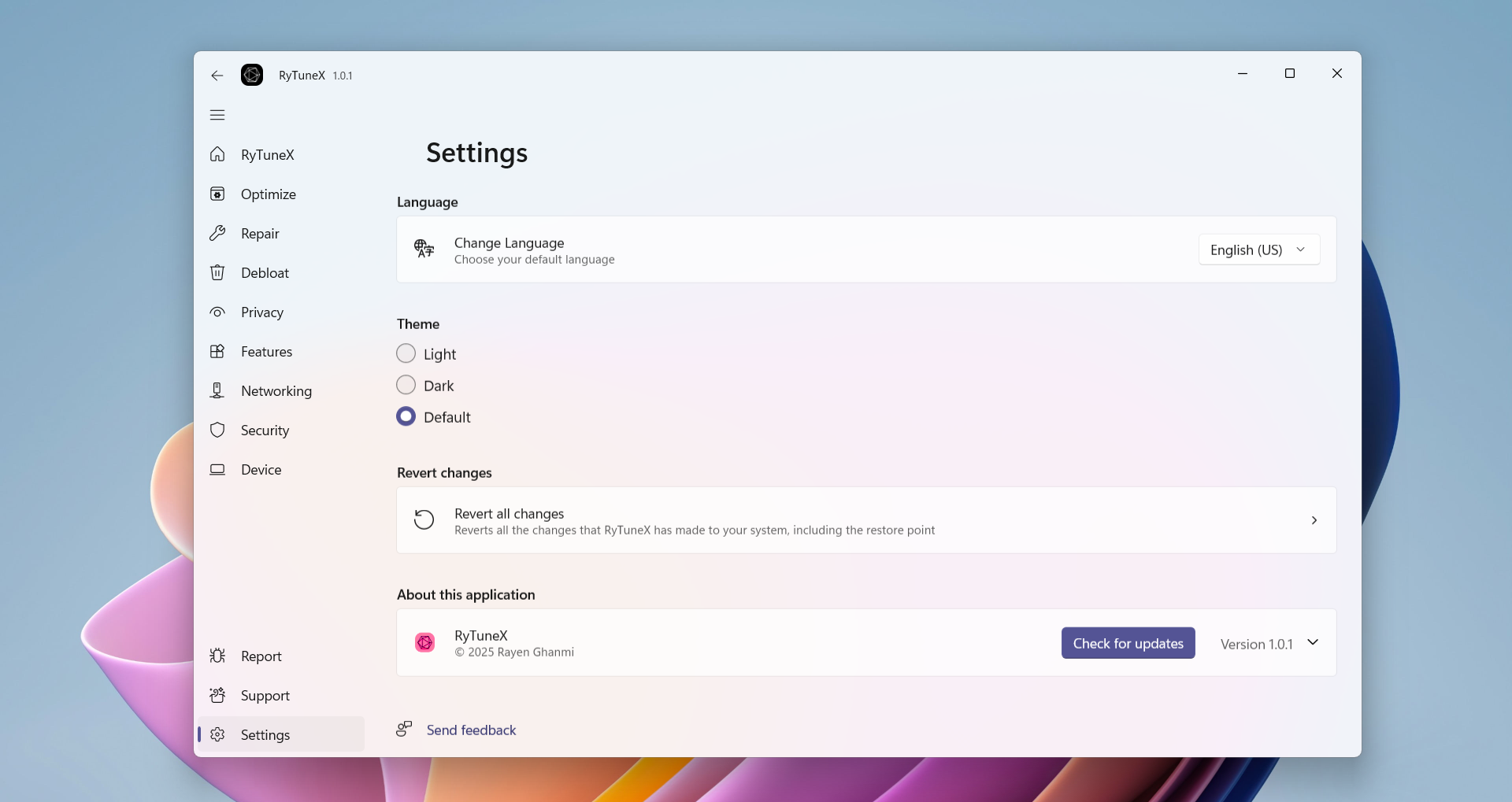Image resolution: width=1512 pixels, height=802 pixels.
Task: Click the Networking icon in sidebar
Action: pos(217,390)
